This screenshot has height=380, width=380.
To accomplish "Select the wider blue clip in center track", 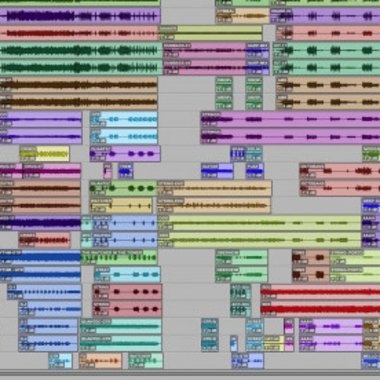I will pos(217,171).
